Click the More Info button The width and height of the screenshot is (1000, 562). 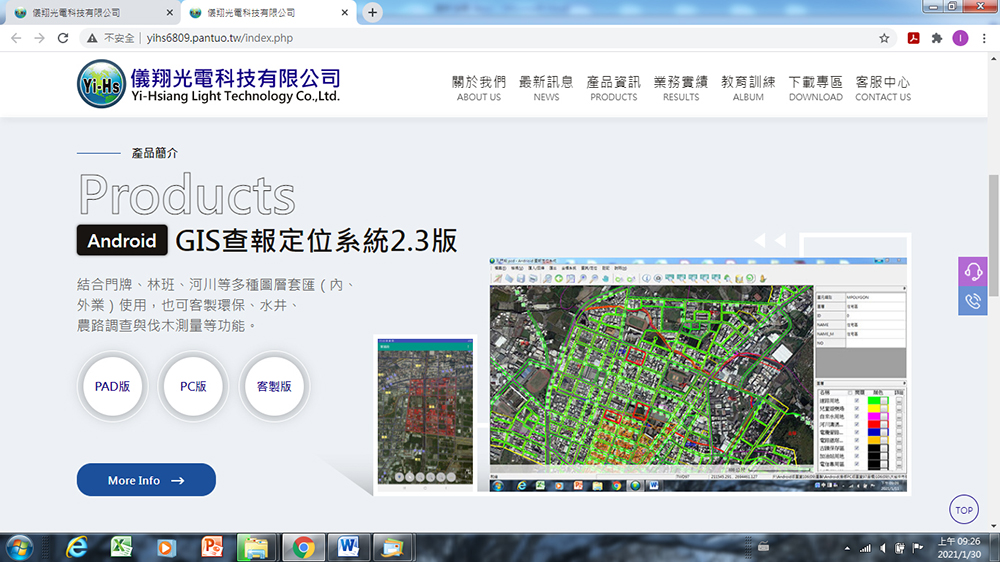(146, 480)
